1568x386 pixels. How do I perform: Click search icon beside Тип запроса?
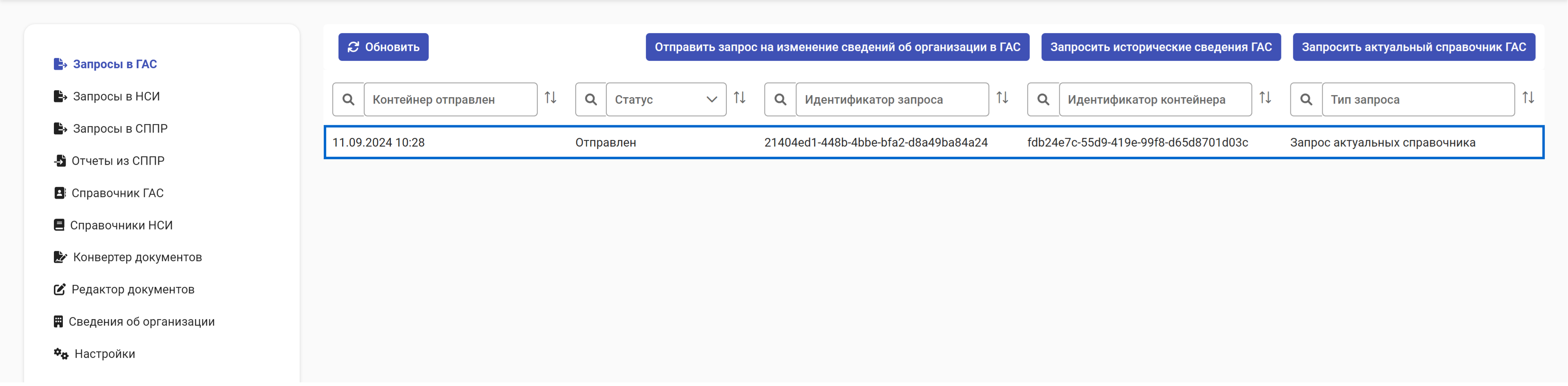[x=1306, y=100]
